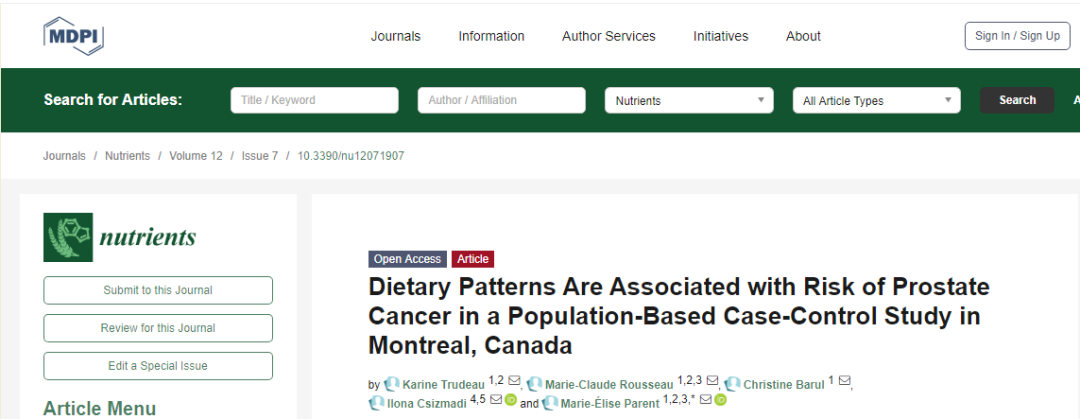The image size is (1080, 419).
Task: Open Ilona Csizmadi's ORCID icon
Action: [510, 399]
